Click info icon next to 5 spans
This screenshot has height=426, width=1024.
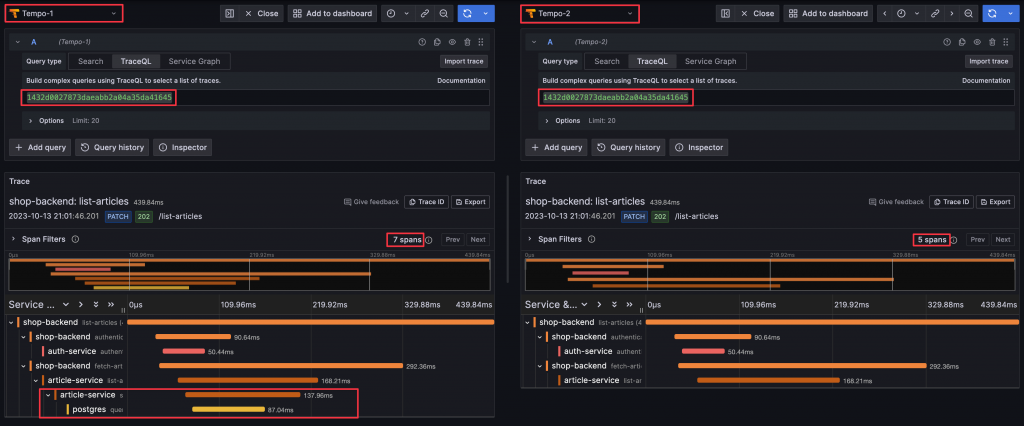pos(953,240)
